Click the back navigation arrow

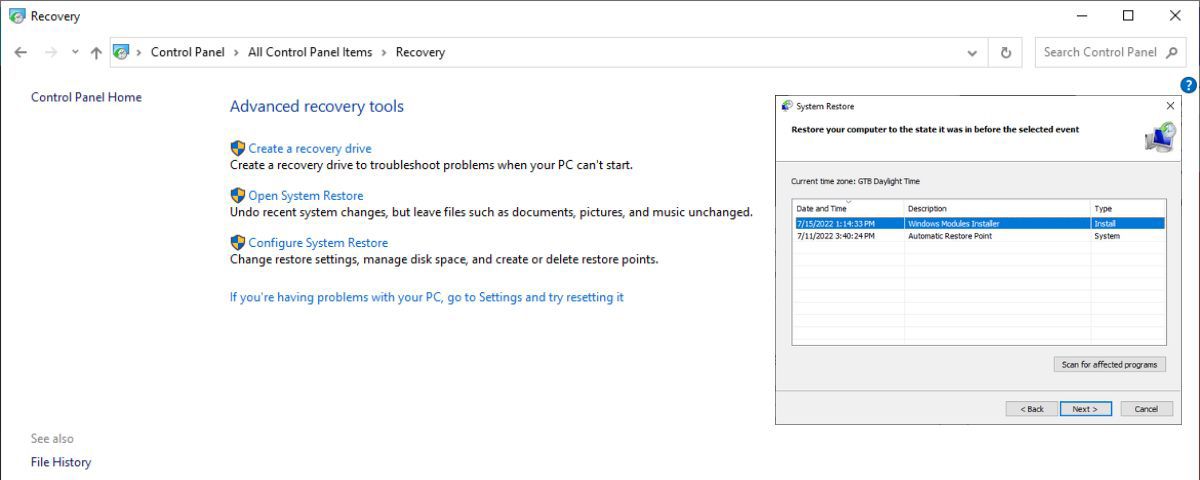point(20,53)
